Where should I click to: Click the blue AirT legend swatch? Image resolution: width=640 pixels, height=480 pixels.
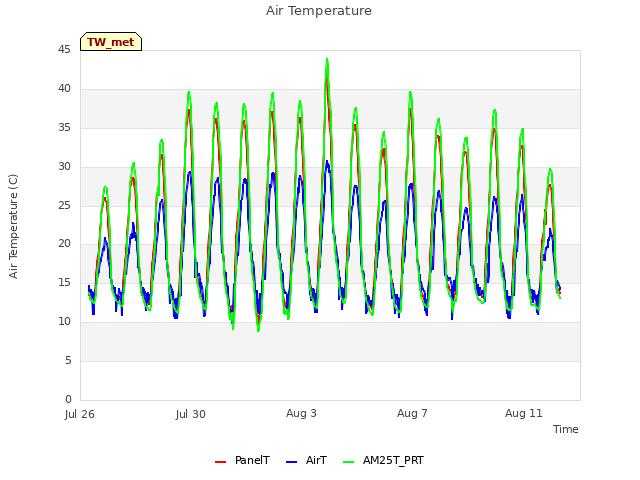(291, 462)
